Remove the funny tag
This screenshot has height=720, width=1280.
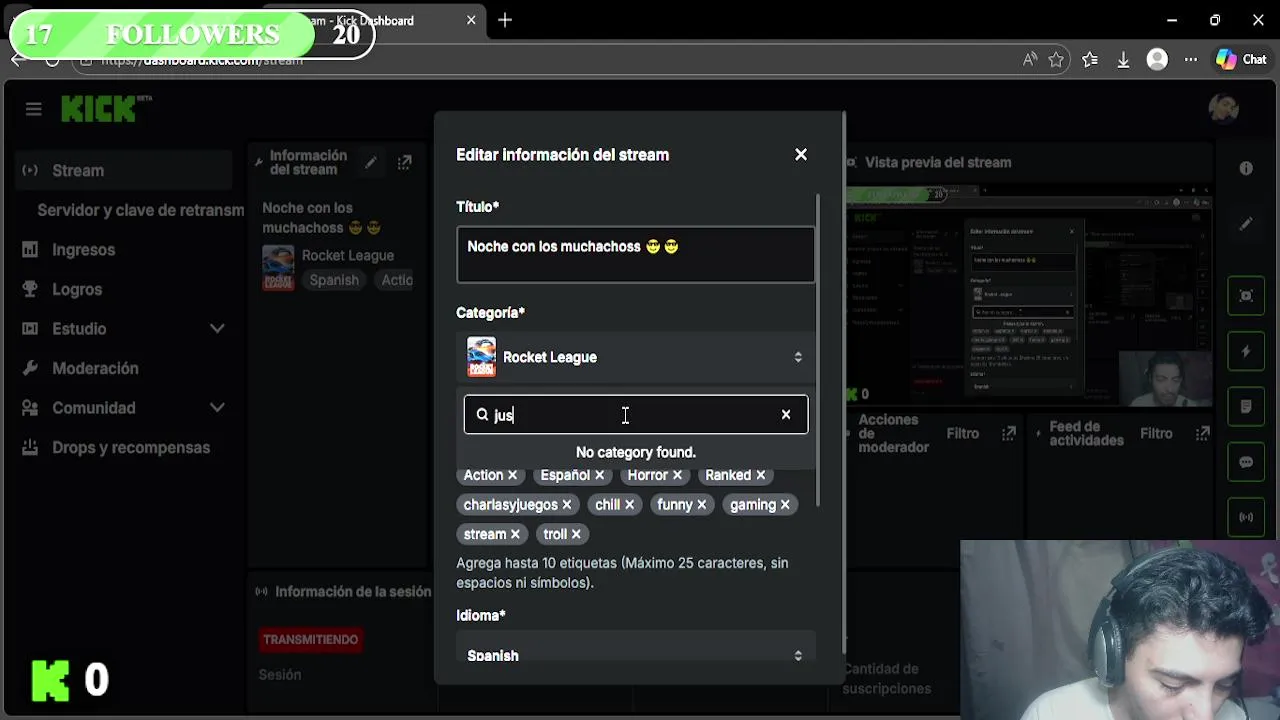point(701,505)
